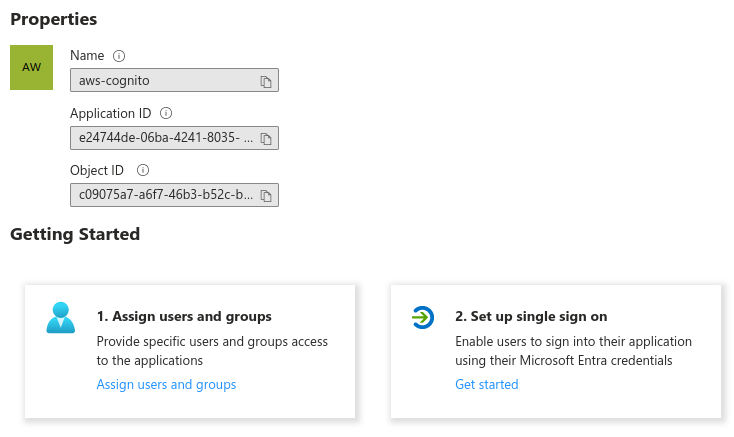Copy the Object ID to clipboard
This screenshot has width=734, height=437.
[266, 196]
